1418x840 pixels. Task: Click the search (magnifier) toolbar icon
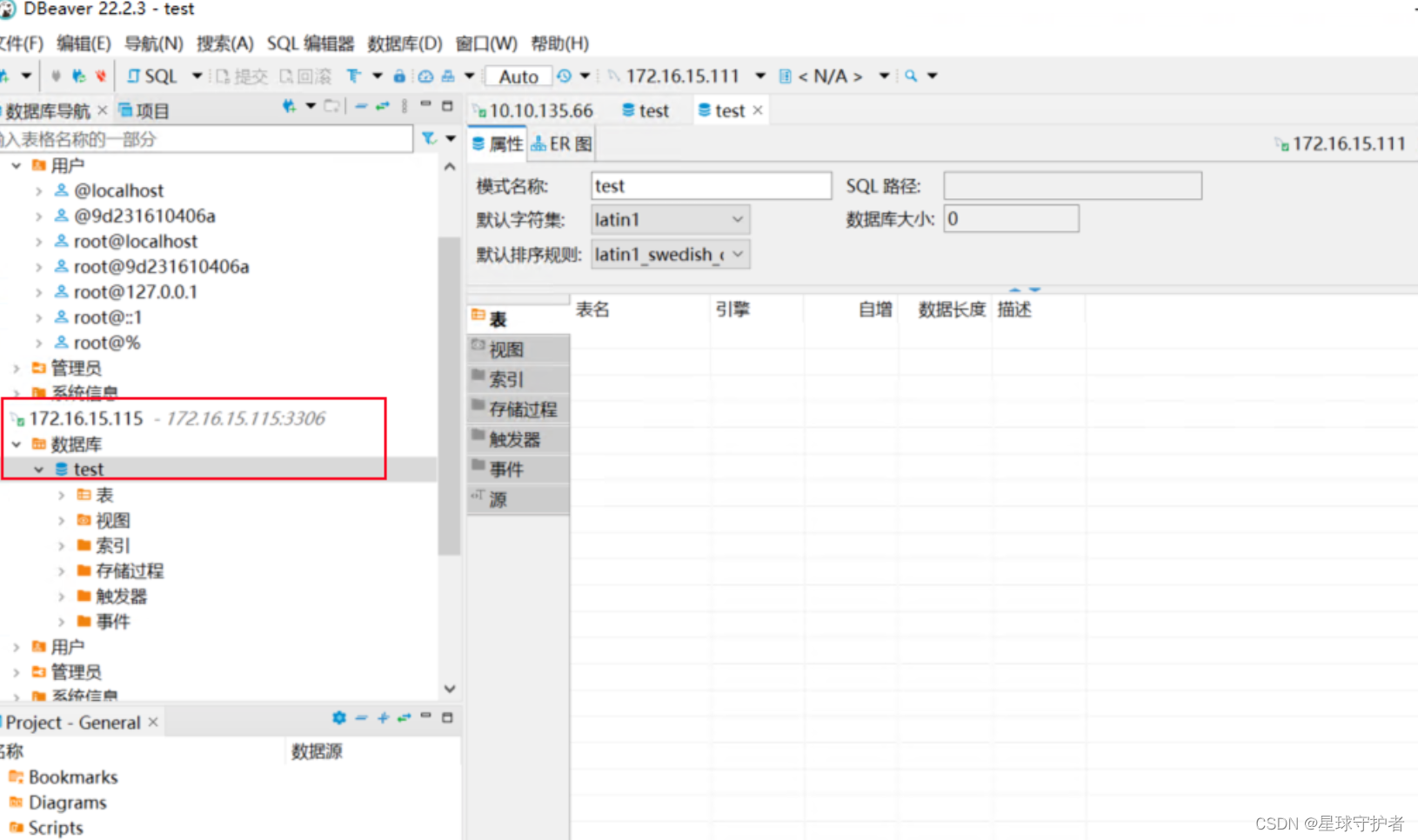coord(908,76)
